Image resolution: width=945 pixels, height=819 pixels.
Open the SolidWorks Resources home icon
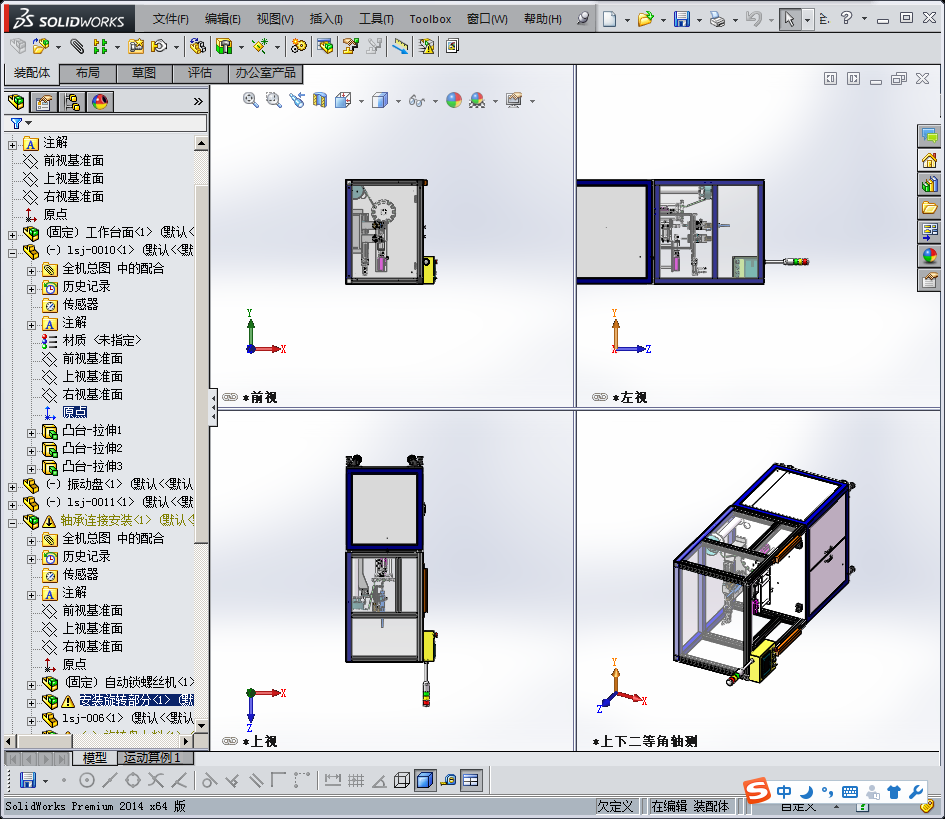[929, 160]
